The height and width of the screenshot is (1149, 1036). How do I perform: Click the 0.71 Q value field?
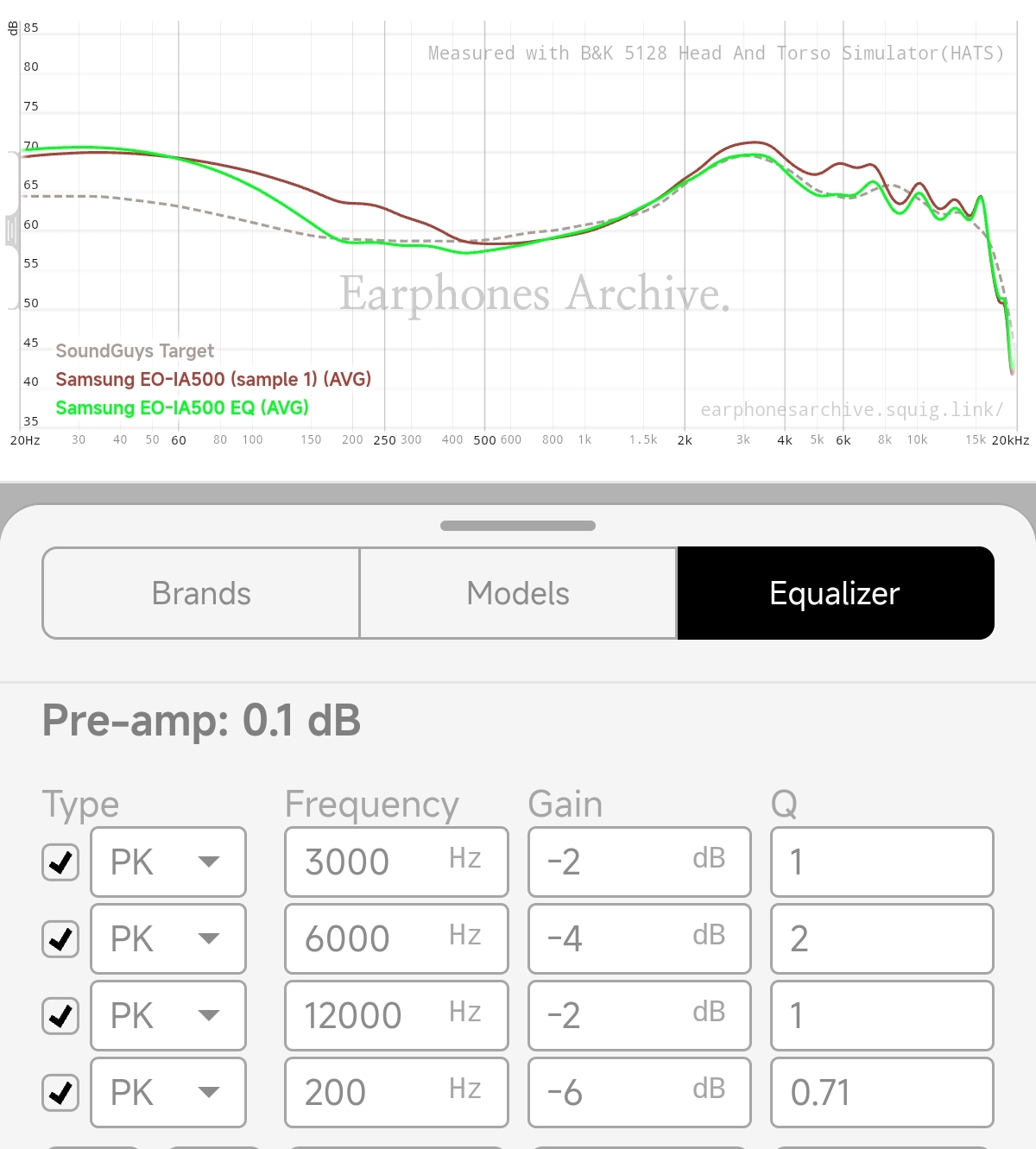click(x=882, y=1093)
